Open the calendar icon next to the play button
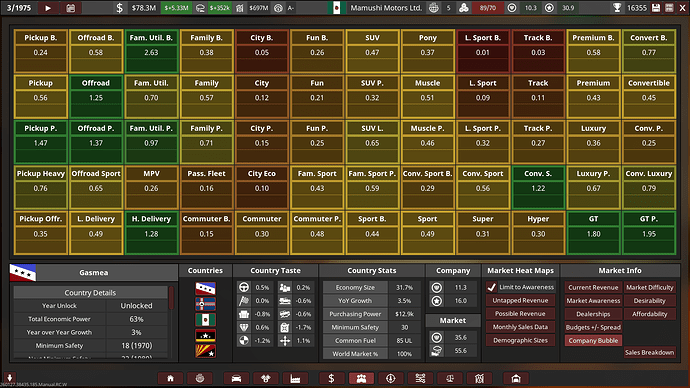Screen dimensions: 690x388 71,8
